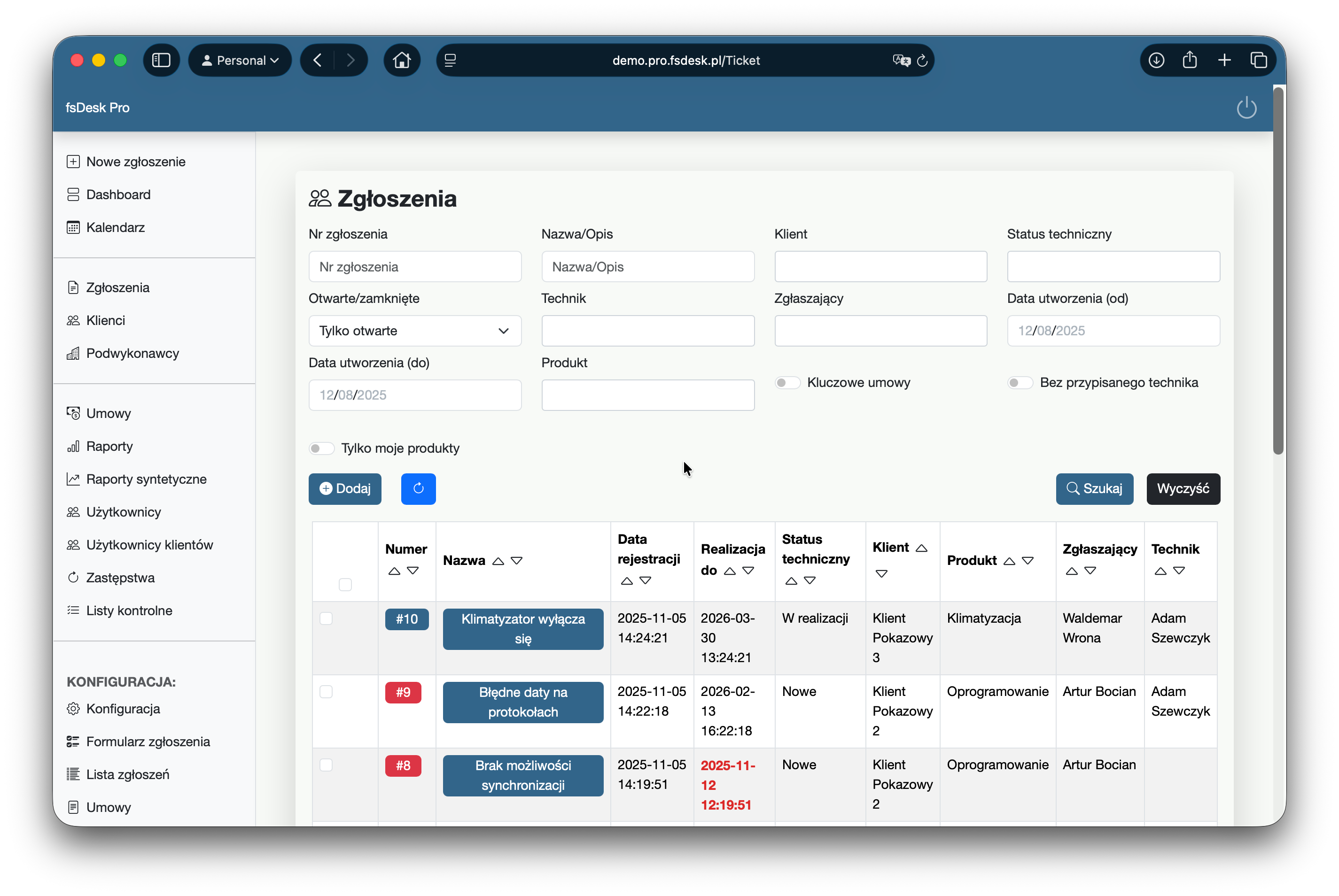Toggle Bez przypisanego technika switch
Viewport: 1339px width, 896px height.
1020,383
